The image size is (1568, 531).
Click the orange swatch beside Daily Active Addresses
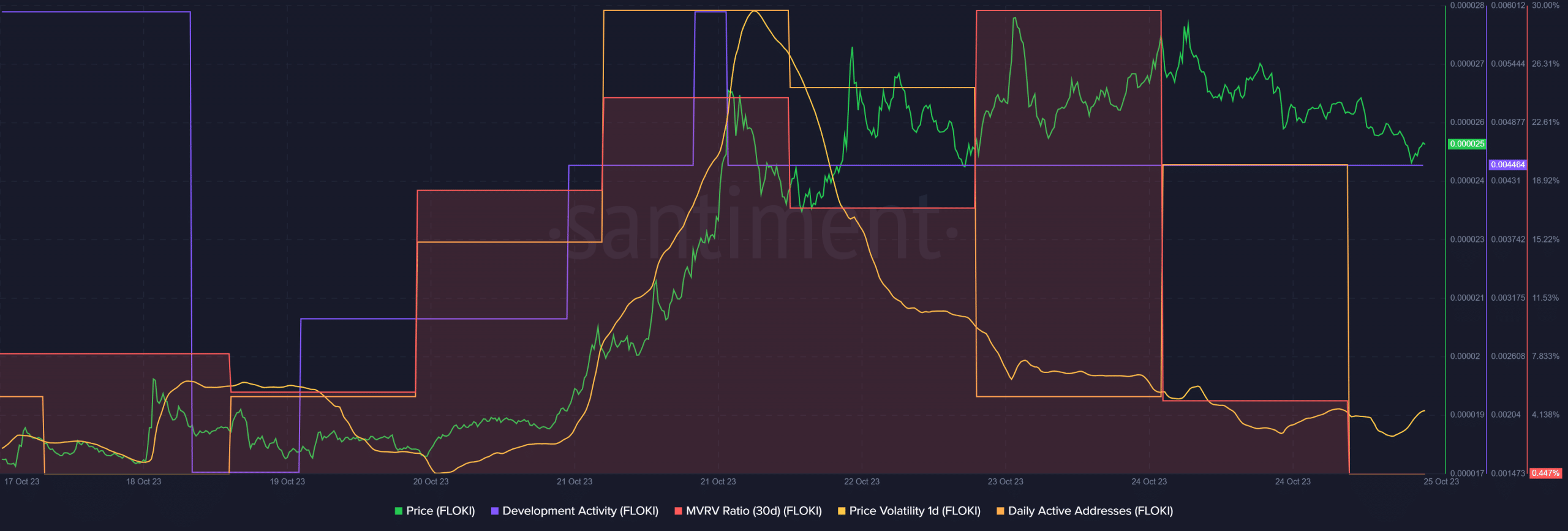[1000, 511]
